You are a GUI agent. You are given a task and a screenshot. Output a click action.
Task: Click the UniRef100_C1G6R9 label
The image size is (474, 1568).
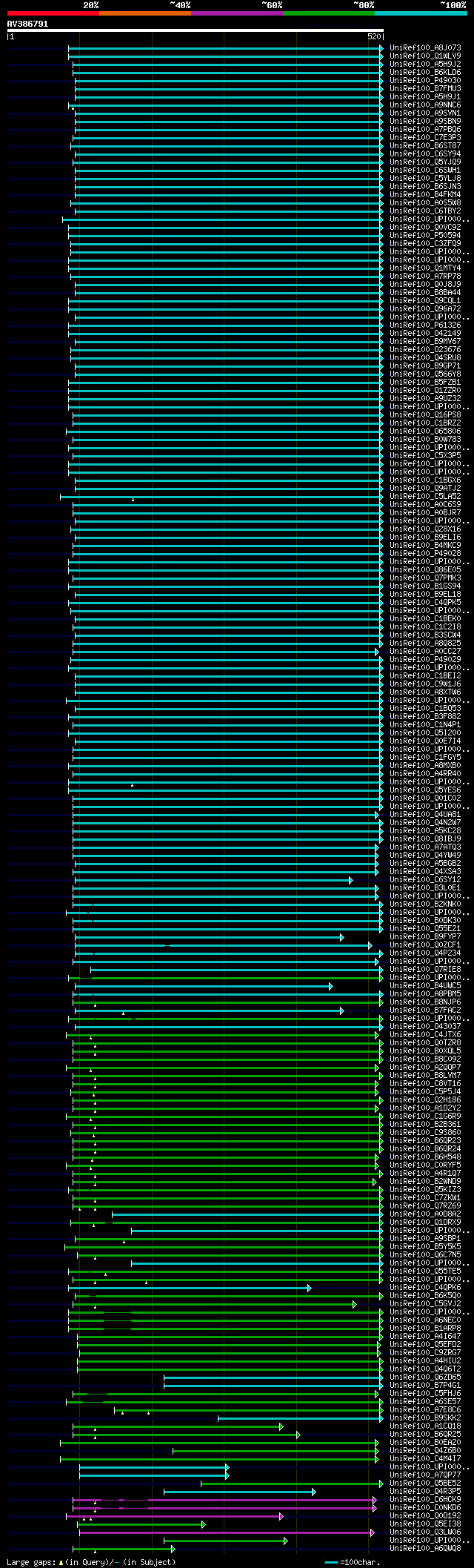425,1116
